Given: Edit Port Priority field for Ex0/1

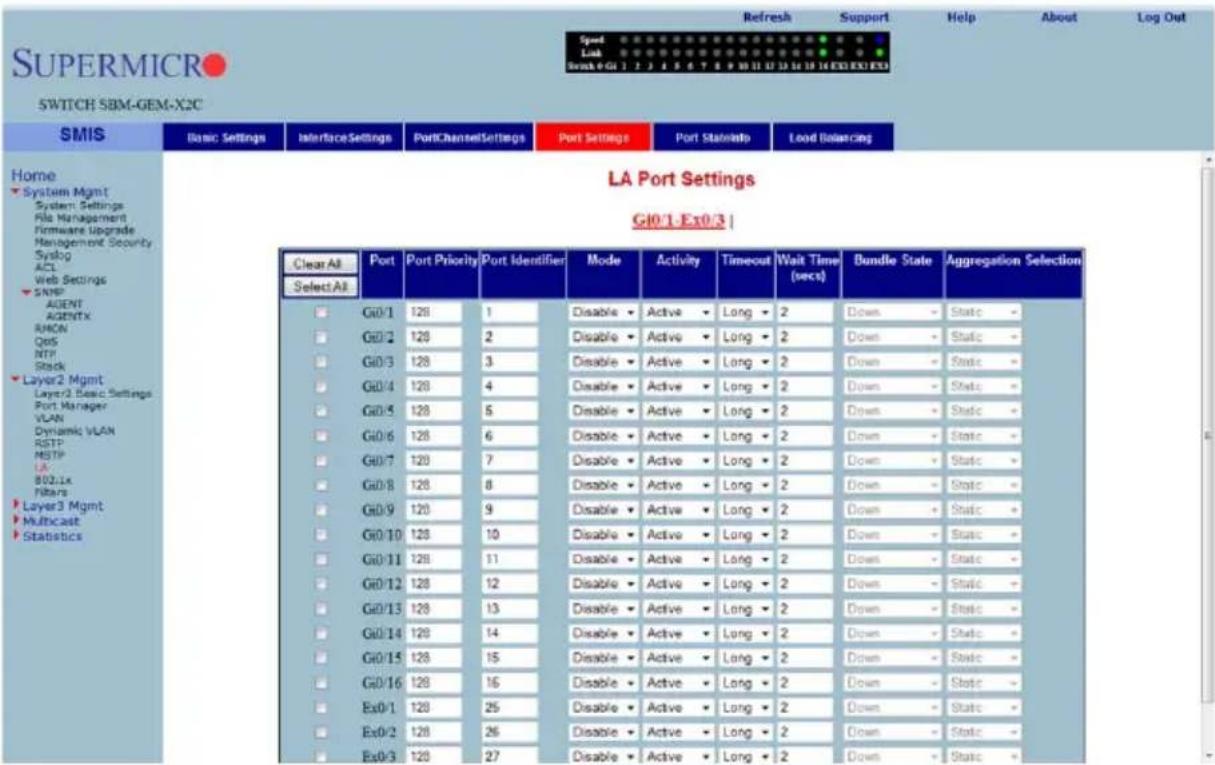Looking at the screenshot, I should (433, 707).
